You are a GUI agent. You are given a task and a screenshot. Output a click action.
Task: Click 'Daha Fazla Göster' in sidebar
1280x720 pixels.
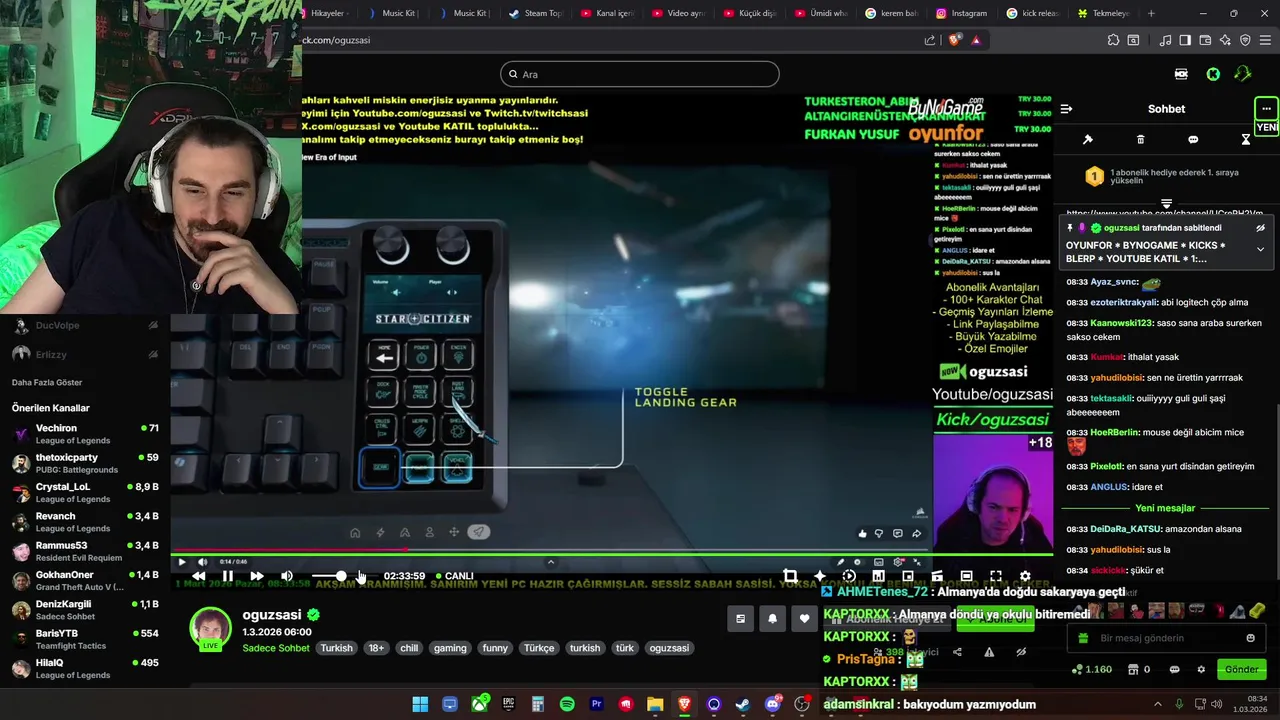click(x=47, y=382)
